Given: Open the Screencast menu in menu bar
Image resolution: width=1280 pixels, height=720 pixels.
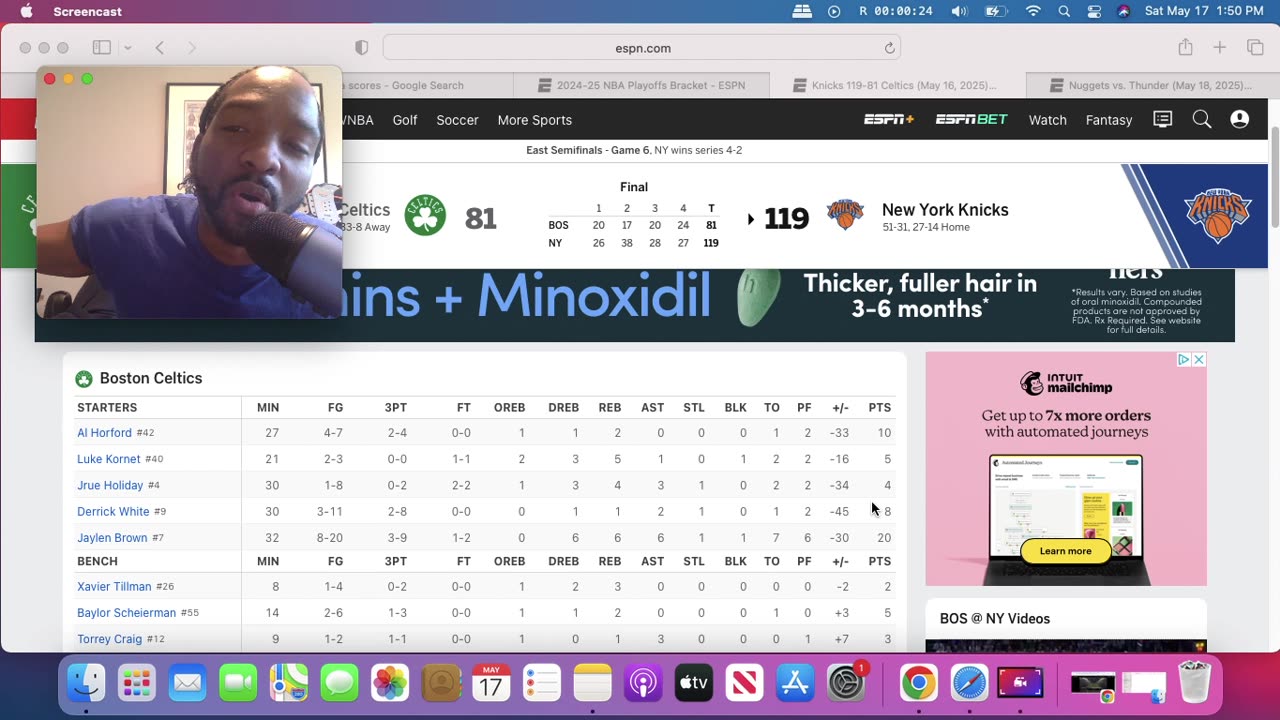Looking at the screenshot, I should 87,11.
